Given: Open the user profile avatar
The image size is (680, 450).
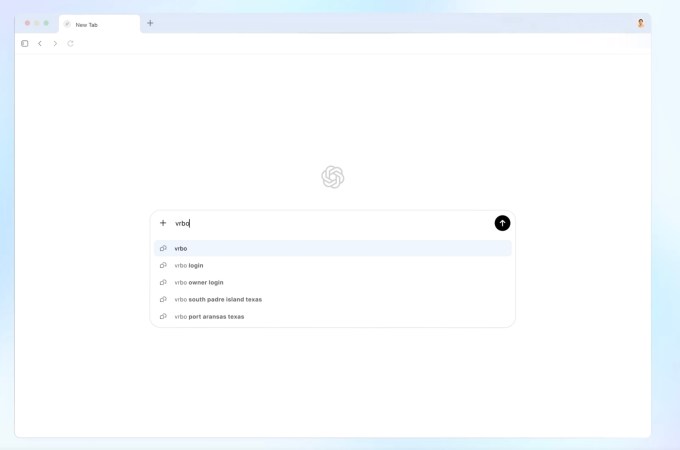Looking at the screenshot, I should [640, 23].
